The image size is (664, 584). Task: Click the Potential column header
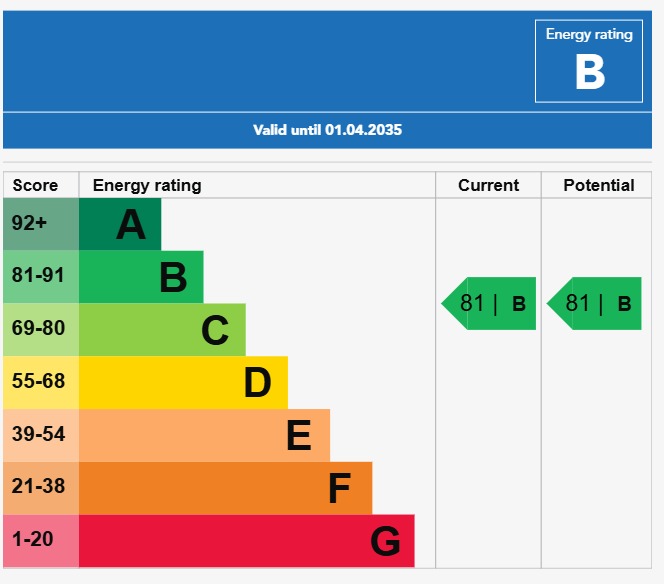(599, 185)
